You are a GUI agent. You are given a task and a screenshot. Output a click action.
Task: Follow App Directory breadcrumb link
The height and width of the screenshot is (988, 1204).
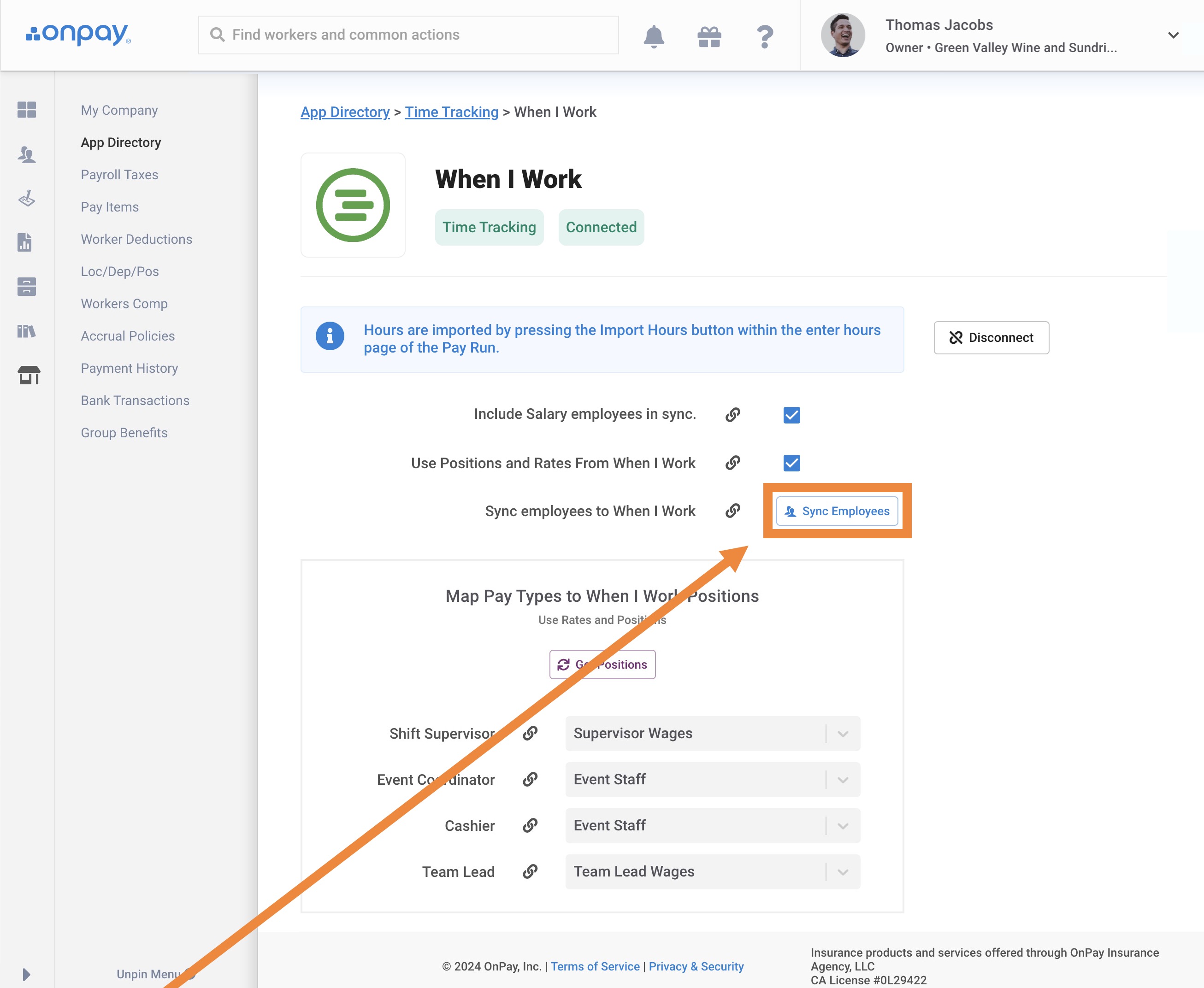345,112
